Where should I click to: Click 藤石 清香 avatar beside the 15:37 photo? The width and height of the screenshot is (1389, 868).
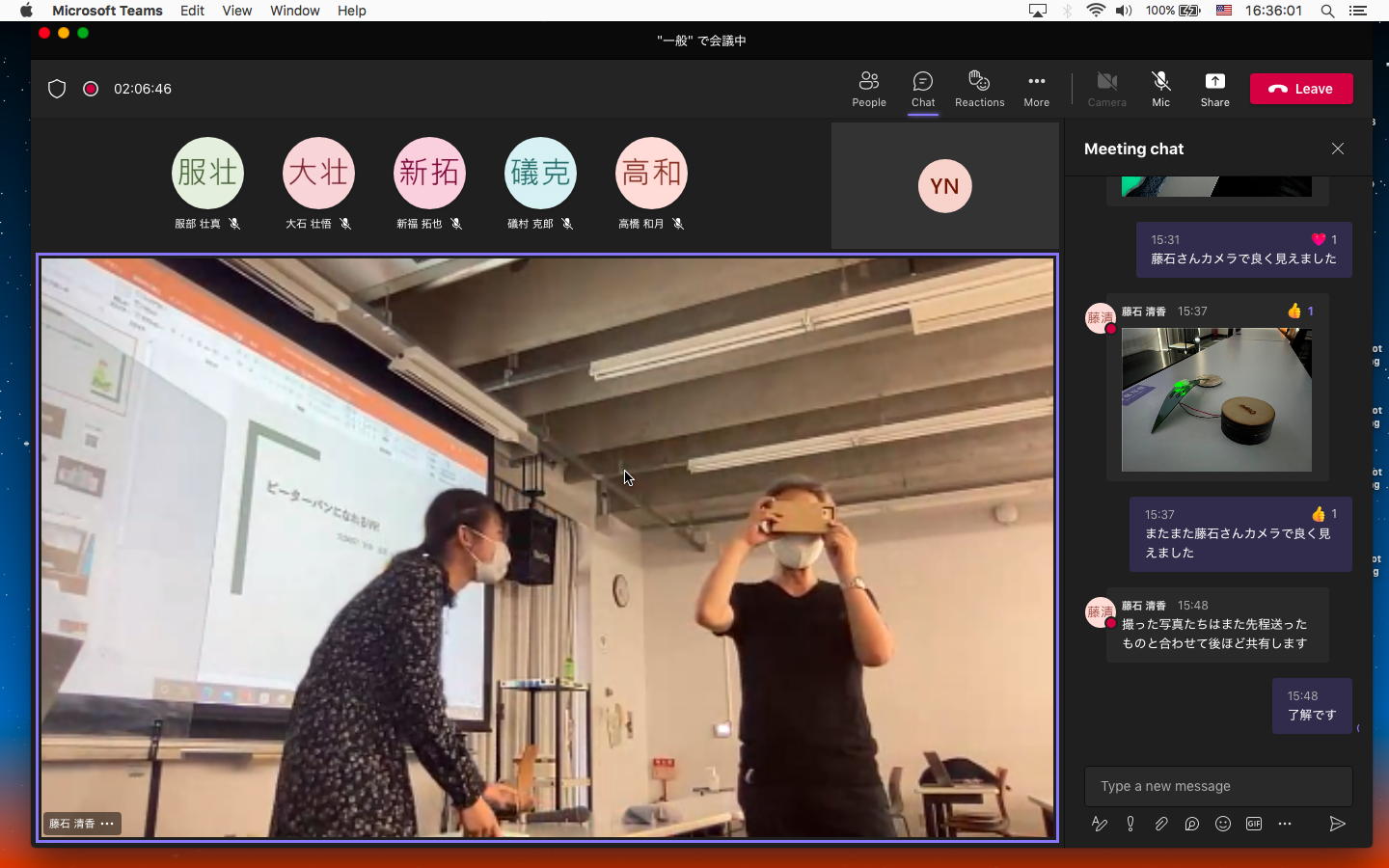(1101, 318)
